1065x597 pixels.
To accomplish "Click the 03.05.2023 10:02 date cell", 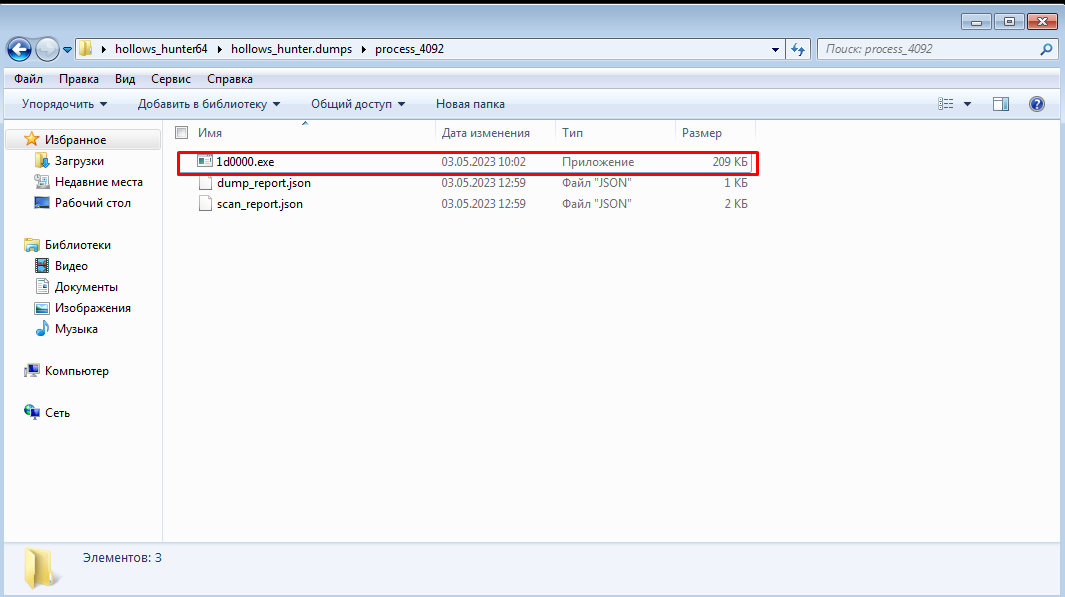I will [x=484, y=162].
